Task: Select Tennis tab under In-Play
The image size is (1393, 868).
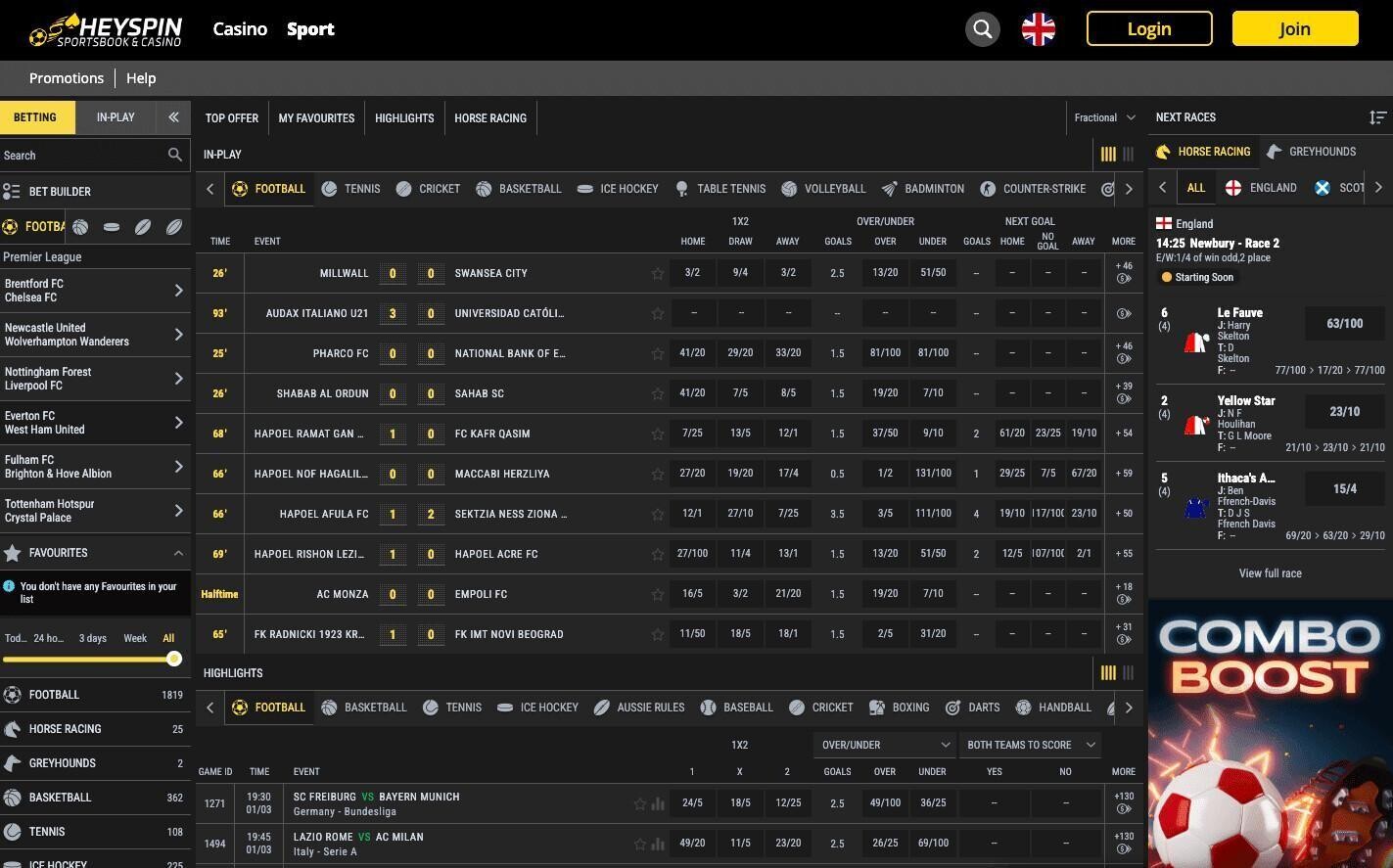Action: [x=350, y=189]
